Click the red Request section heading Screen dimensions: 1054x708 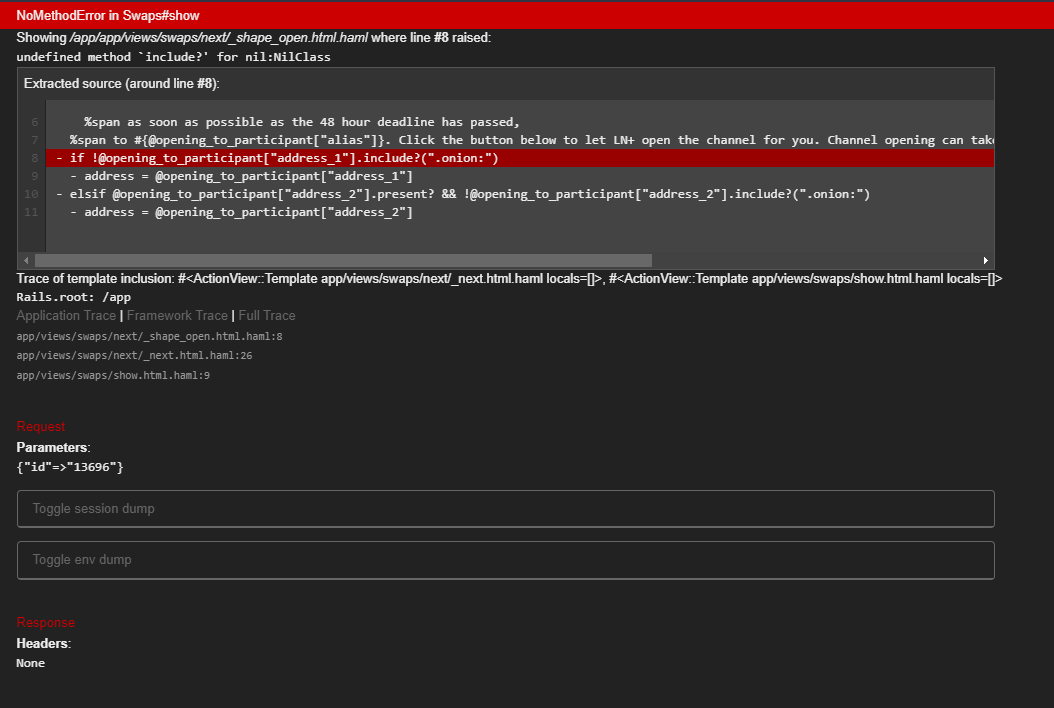(41, 427)
